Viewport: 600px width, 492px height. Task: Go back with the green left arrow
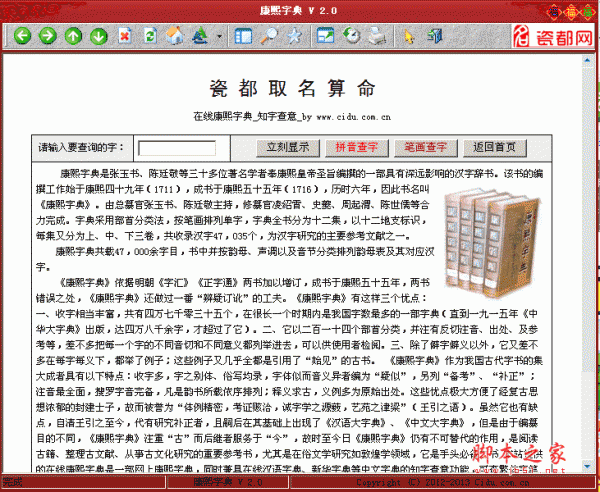click(x=22, y=36)
